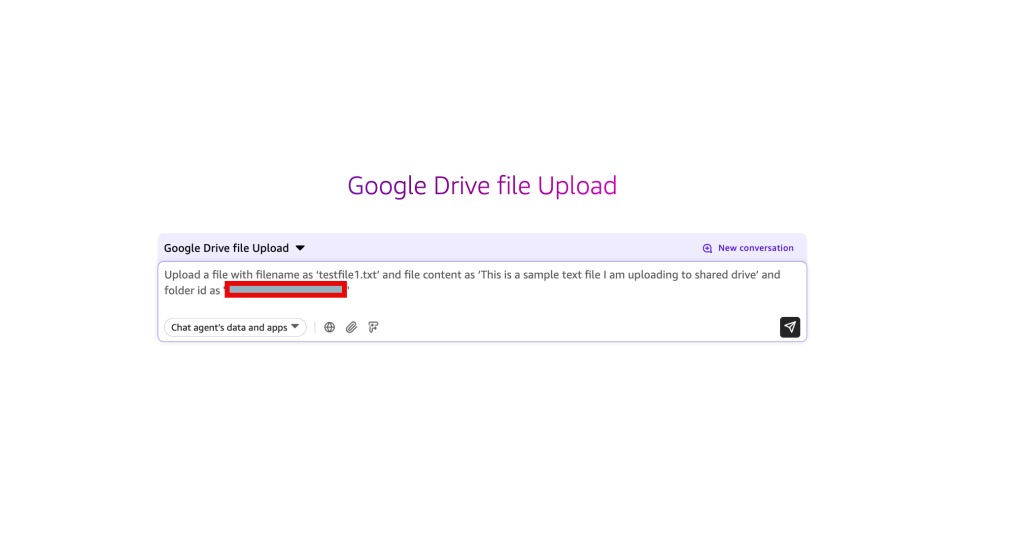Click the New conversation magnifier-plus icon
This screenshot has height=554, width=1024.
click(x=707, y=248)
